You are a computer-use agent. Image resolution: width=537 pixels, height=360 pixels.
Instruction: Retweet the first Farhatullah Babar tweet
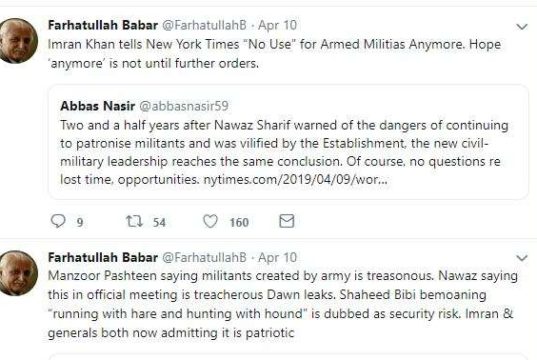pos(134,221)
